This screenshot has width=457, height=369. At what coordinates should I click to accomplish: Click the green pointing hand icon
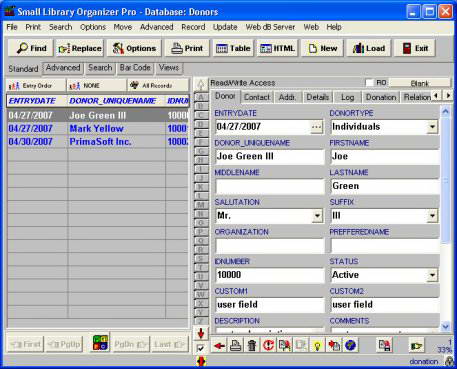coord(416,345)
